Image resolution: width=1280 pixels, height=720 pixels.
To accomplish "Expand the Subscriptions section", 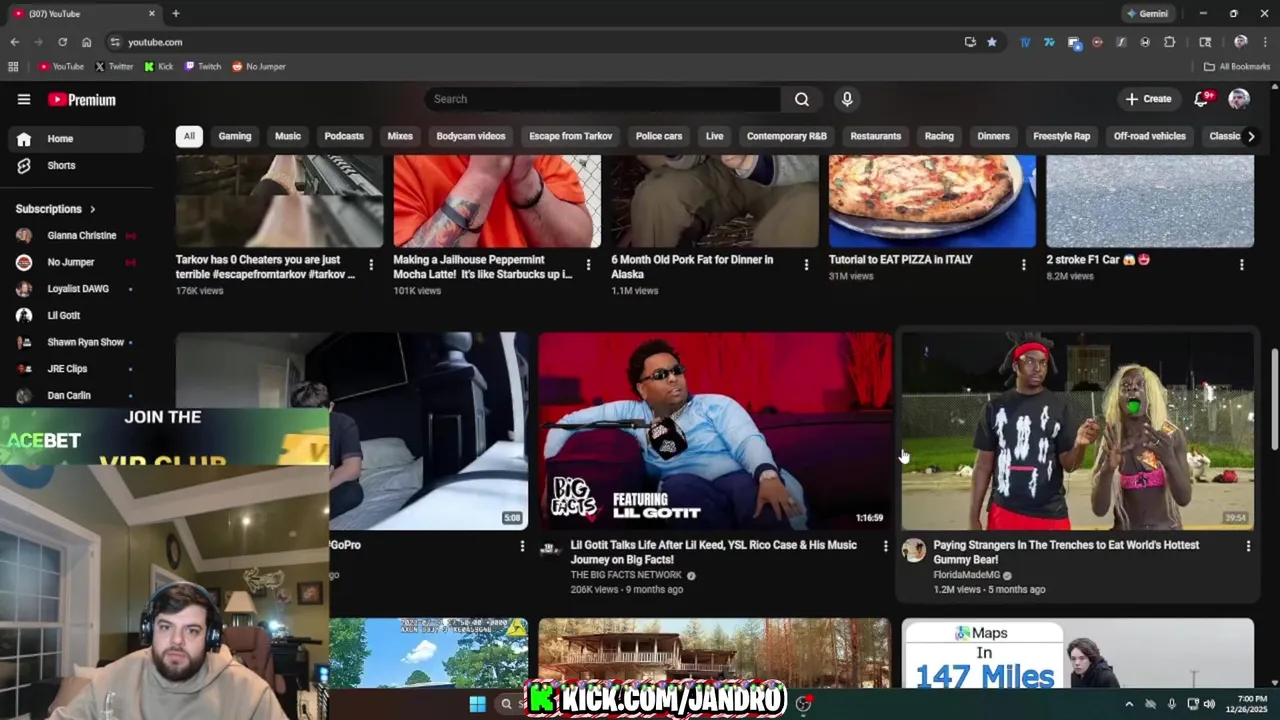I will click(x=55, y=209).
